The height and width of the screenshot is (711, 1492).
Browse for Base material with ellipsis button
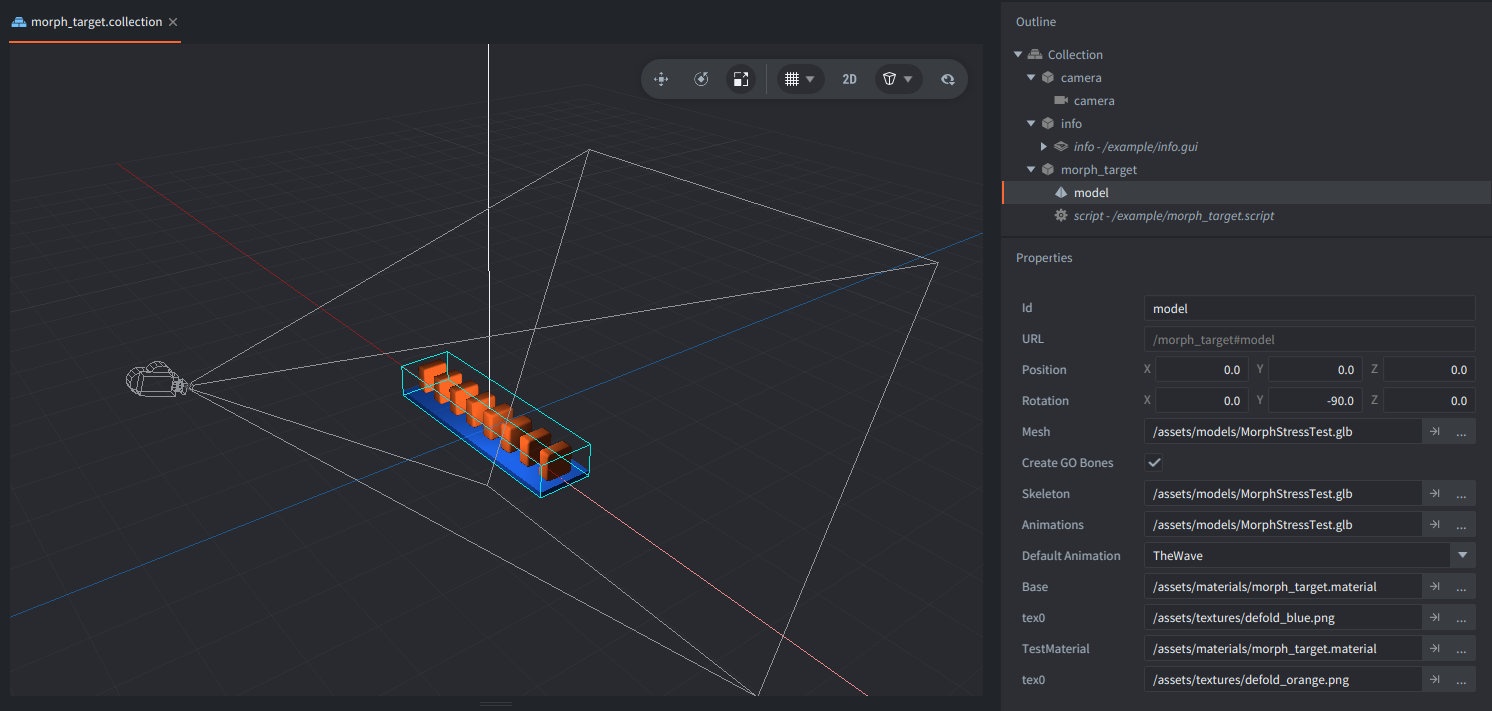coord(1462,587)
